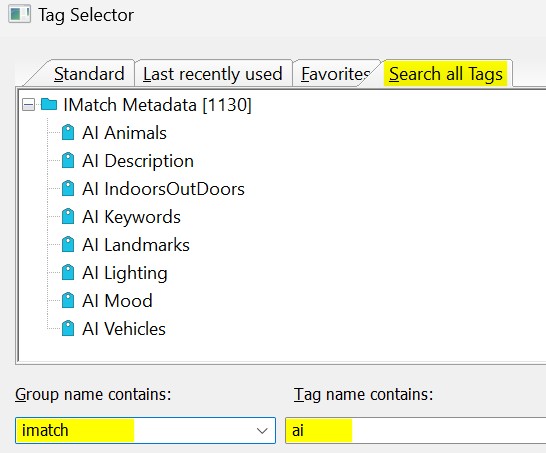Screen dimensions: 546x453
Task: Click the AI Mood tag icon
Action: click(x=68, y=300)
